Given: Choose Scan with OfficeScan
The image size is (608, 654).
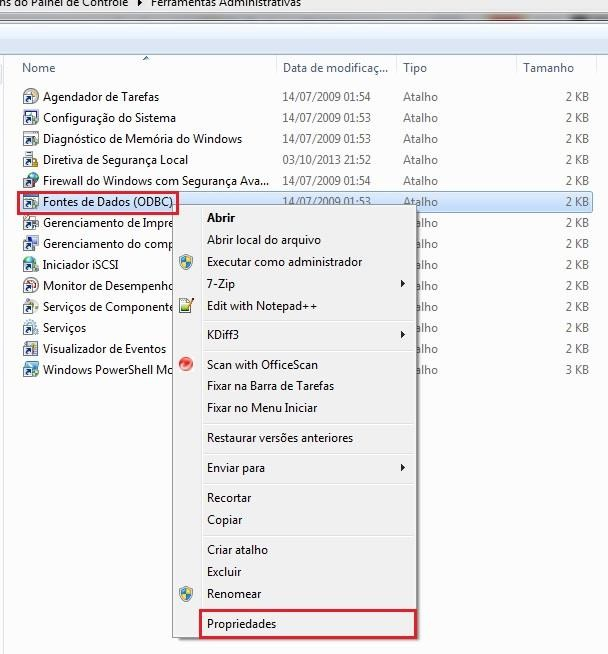Looking at the screenshot, I should (x=262, y=365).
